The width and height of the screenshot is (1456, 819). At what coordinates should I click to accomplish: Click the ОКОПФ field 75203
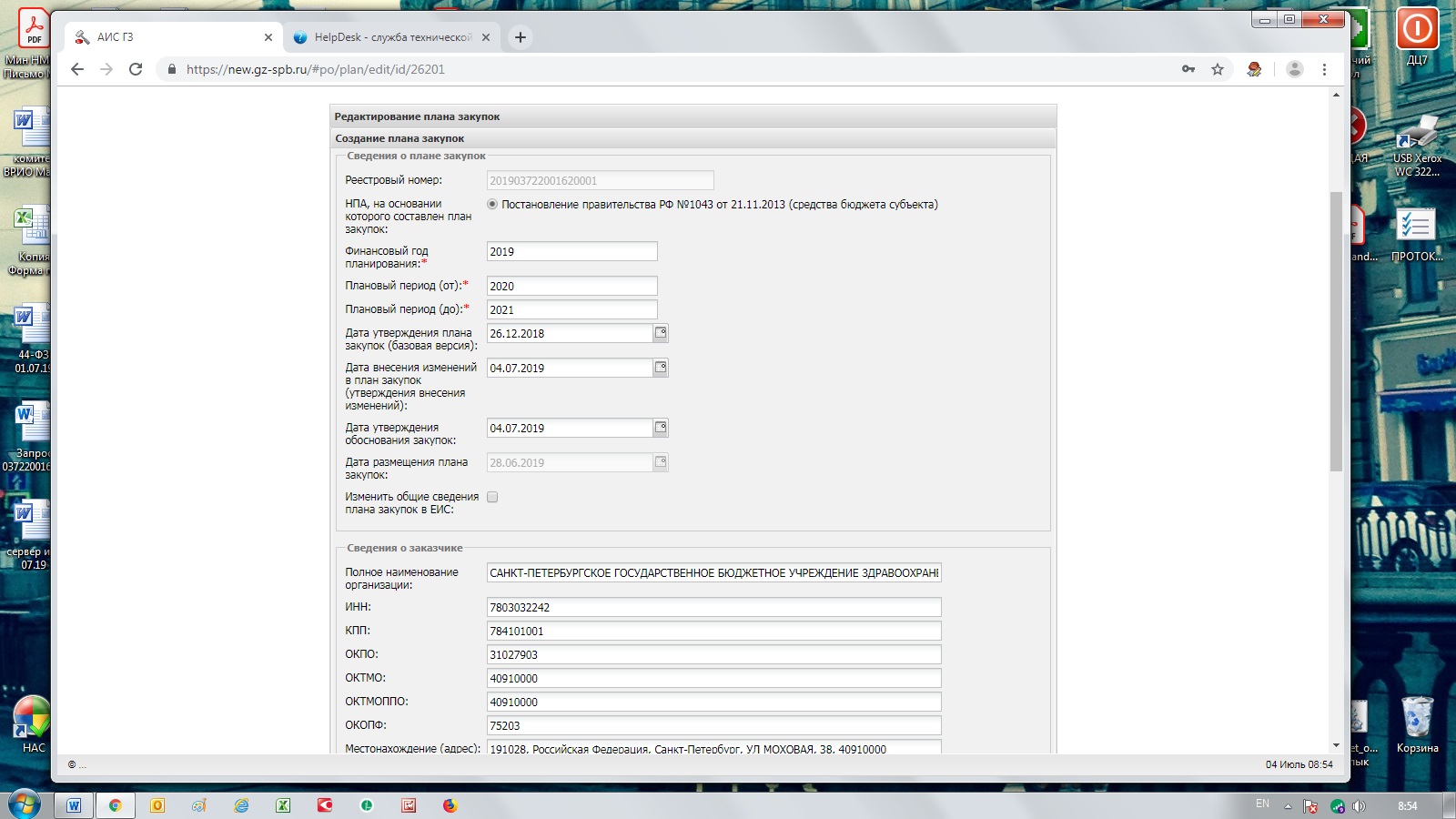pyautogui.click(x=713, y=725)
